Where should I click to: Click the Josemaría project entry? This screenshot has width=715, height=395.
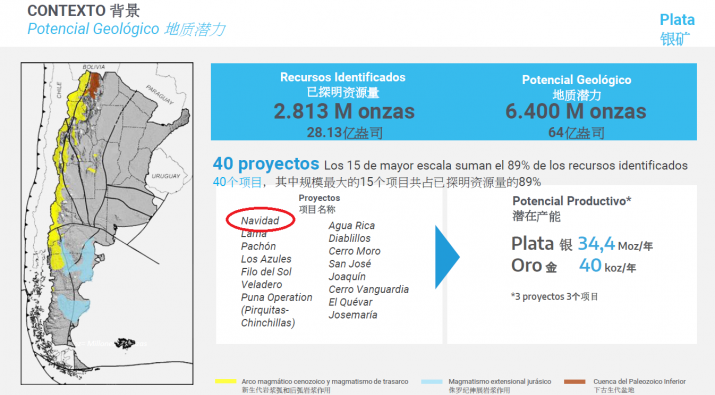click(353, 315)
